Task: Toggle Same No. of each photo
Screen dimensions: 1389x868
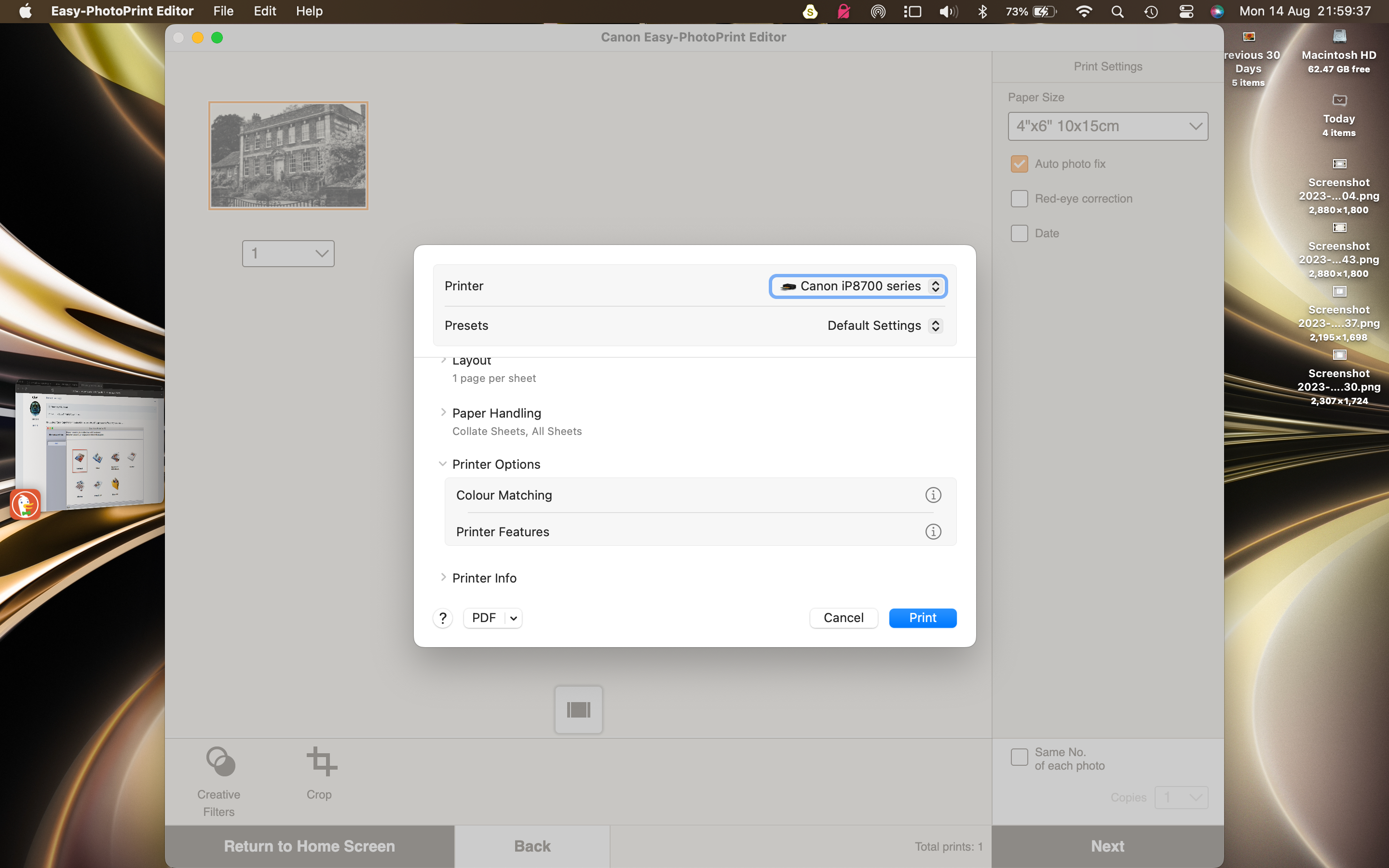Action: tap(1019, 757)
